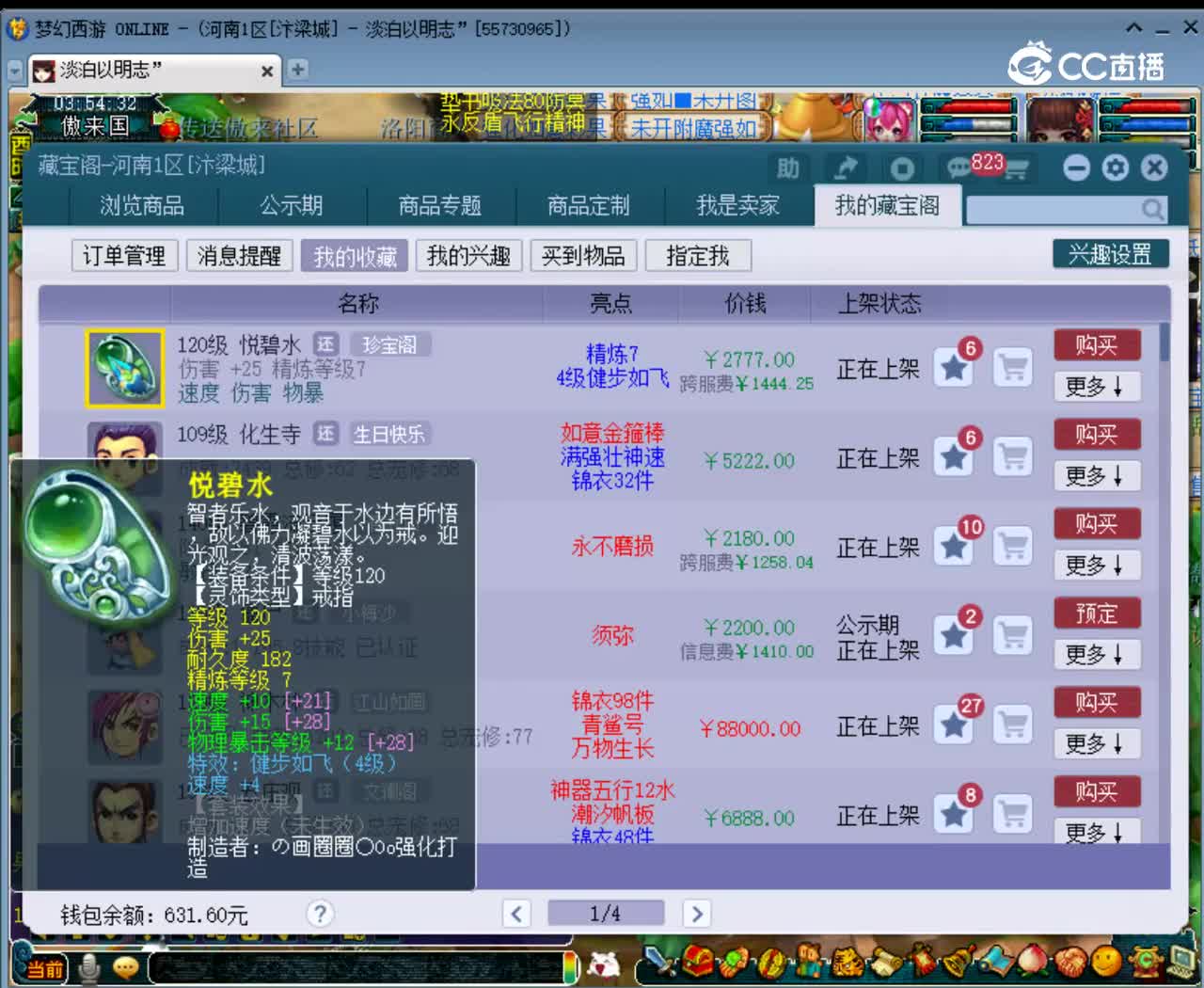Click the chat bubble icon in bottom bar
Image resolution: width=1204 pixels, height=988 pixels.
[x=126, y=967]
